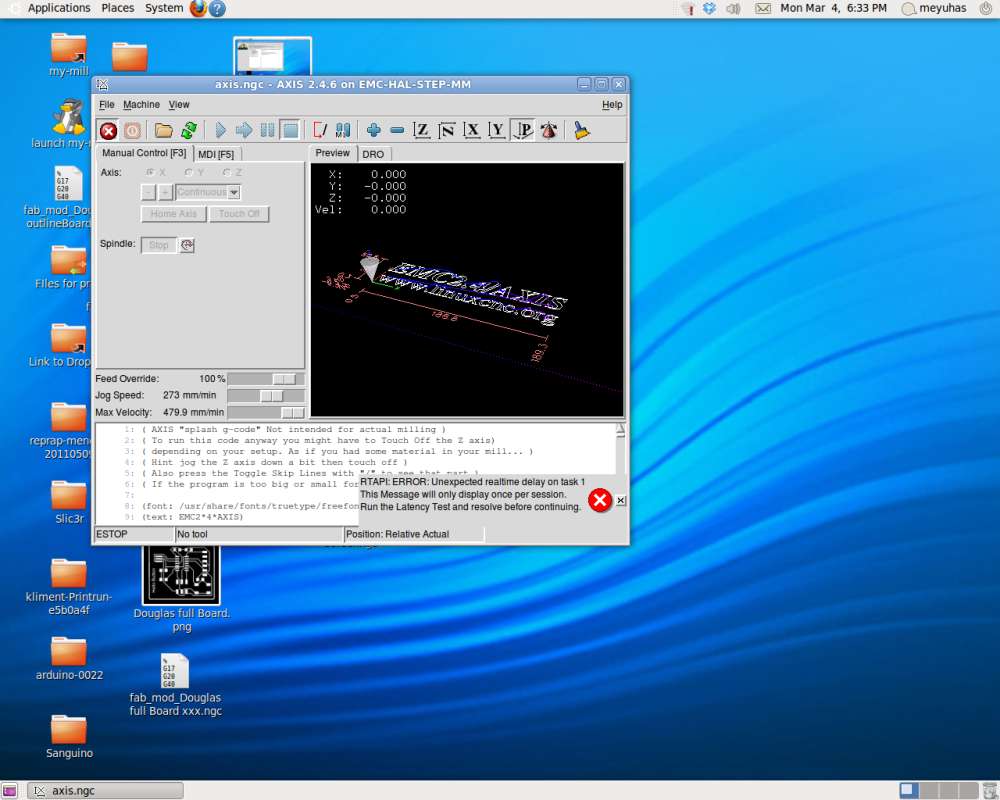
Task: Click the axis.ngc taskbar button
Action: (105, 790)
